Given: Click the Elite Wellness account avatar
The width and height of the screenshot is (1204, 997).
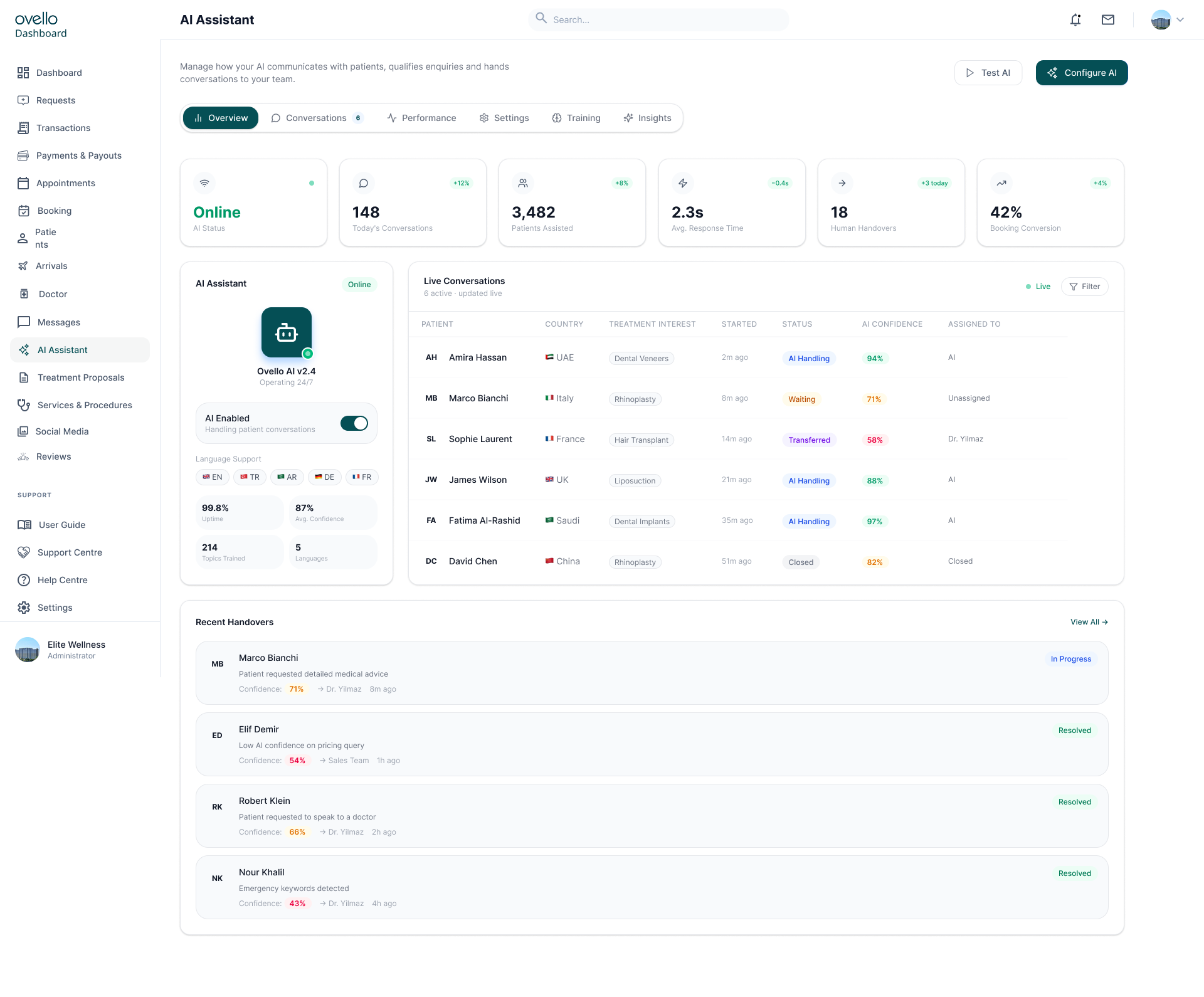Looking at the screenshot, I should (28, 650).
